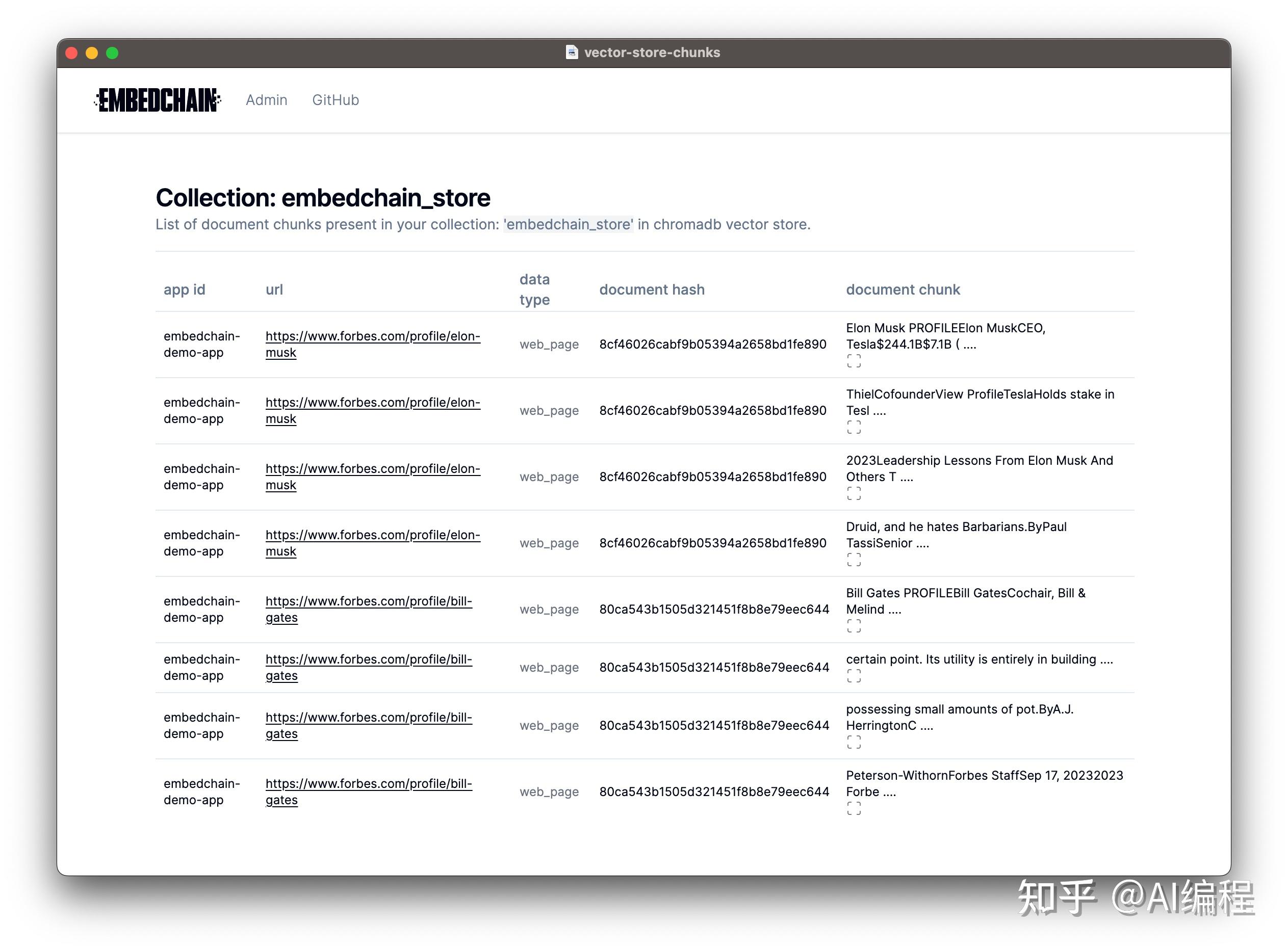Expand the 2023Leadership Lessons chunk icon
The image size is (1288, 951).
click(x=854, y=493)
